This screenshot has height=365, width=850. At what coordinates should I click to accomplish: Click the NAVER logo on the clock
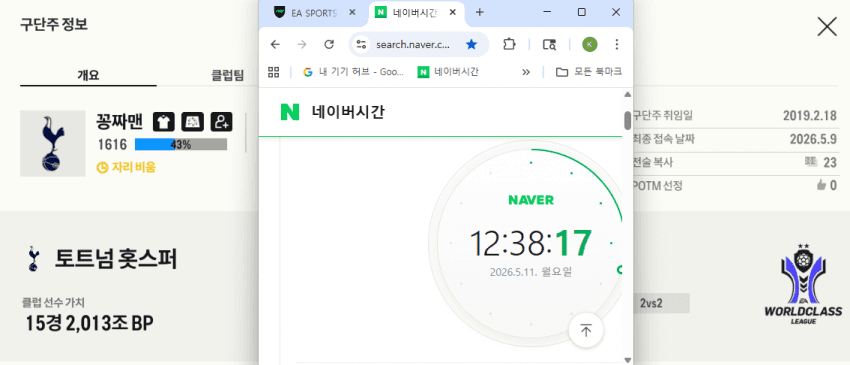[531, 200]
